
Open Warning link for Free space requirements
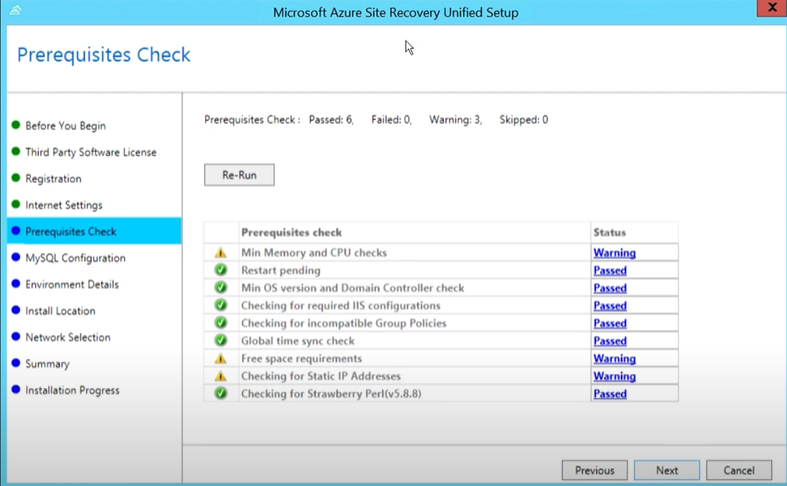(614, 358)
